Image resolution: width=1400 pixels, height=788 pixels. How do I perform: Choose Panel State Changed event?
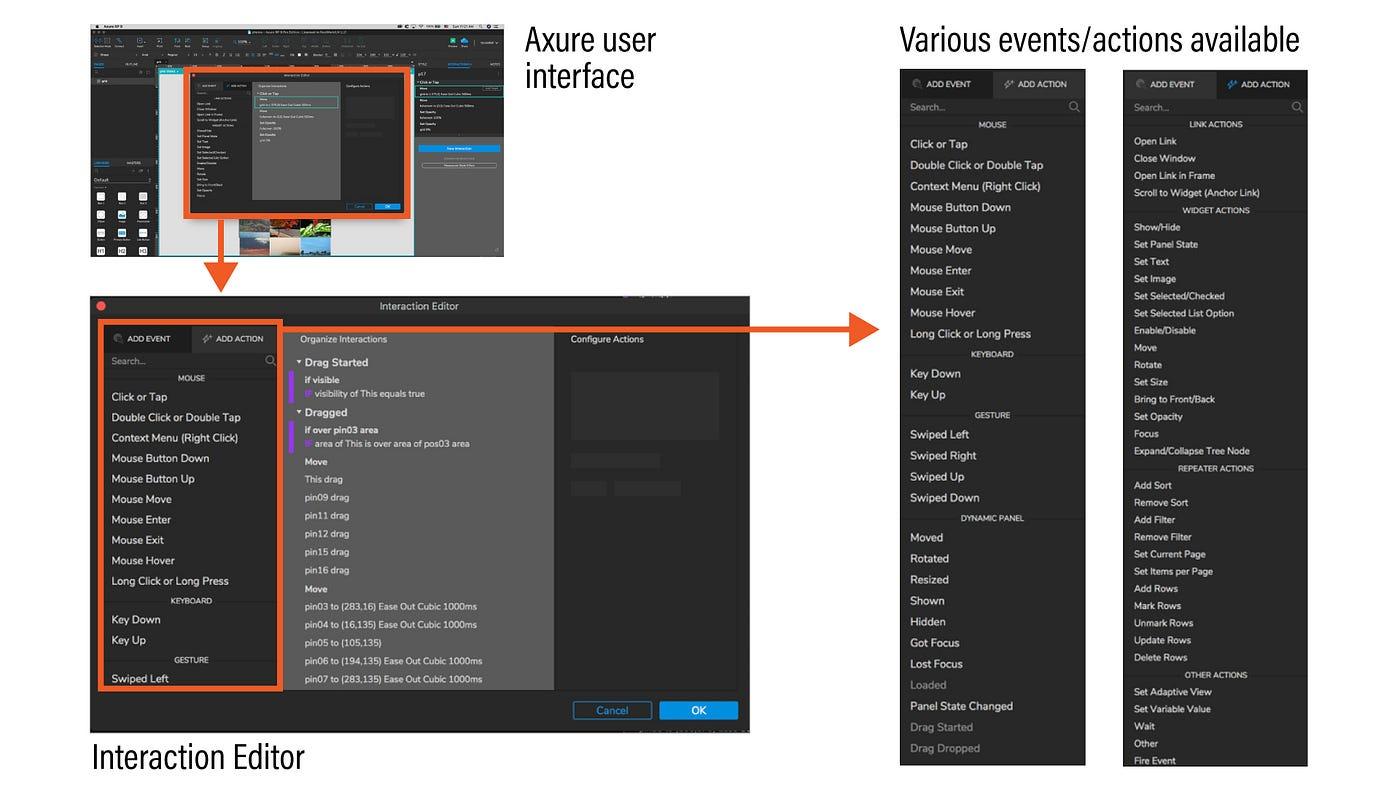(961, 706)
